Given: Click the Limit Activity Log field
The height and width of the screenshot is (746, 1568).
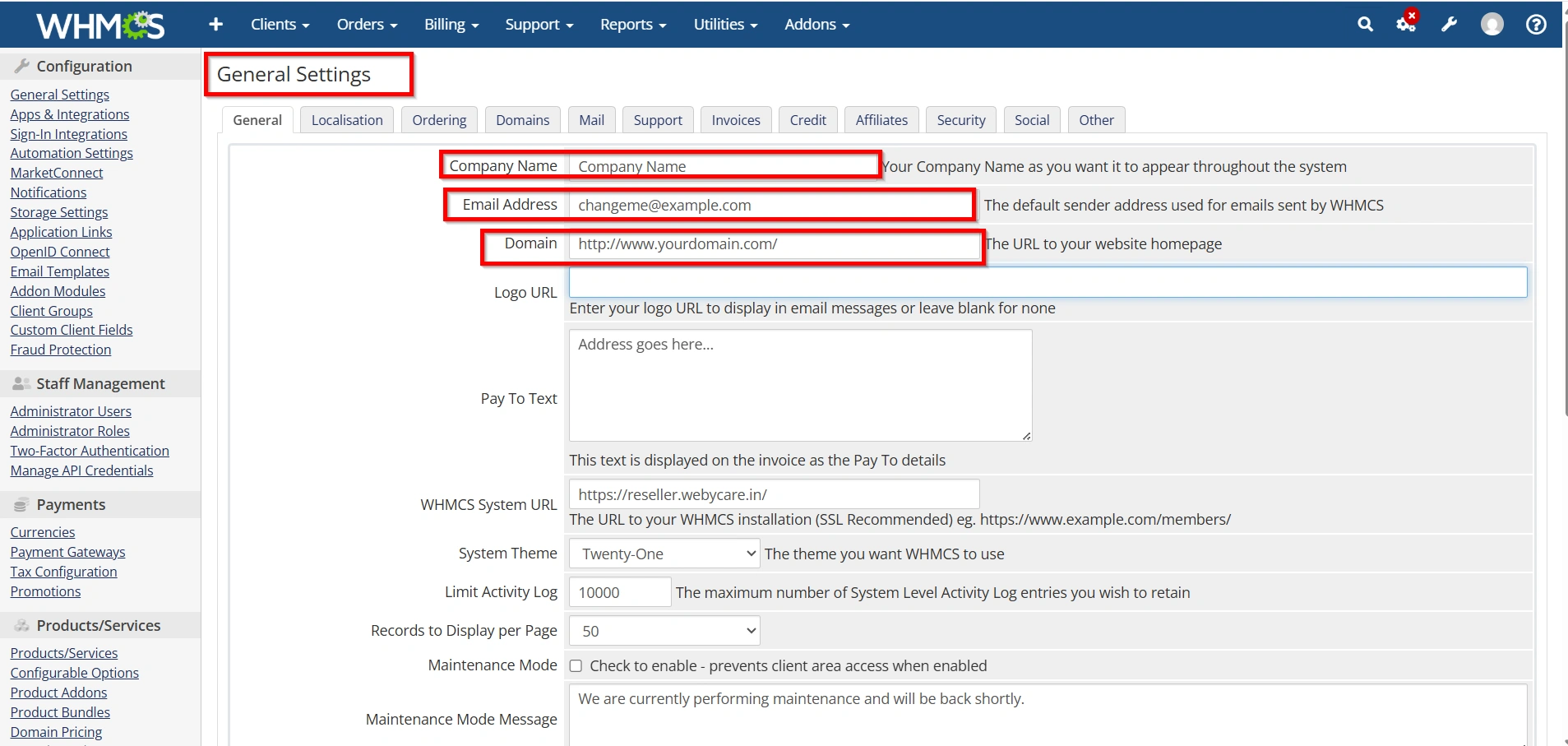Looking at the screenshot, I should pos(621,592).
